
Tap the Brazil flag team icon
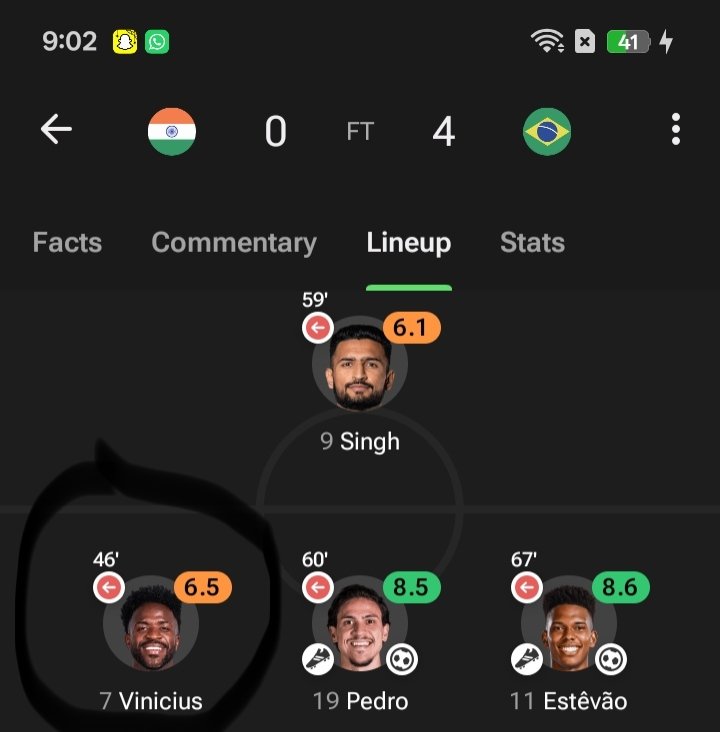pyautogui.click(x=547, y=131)
